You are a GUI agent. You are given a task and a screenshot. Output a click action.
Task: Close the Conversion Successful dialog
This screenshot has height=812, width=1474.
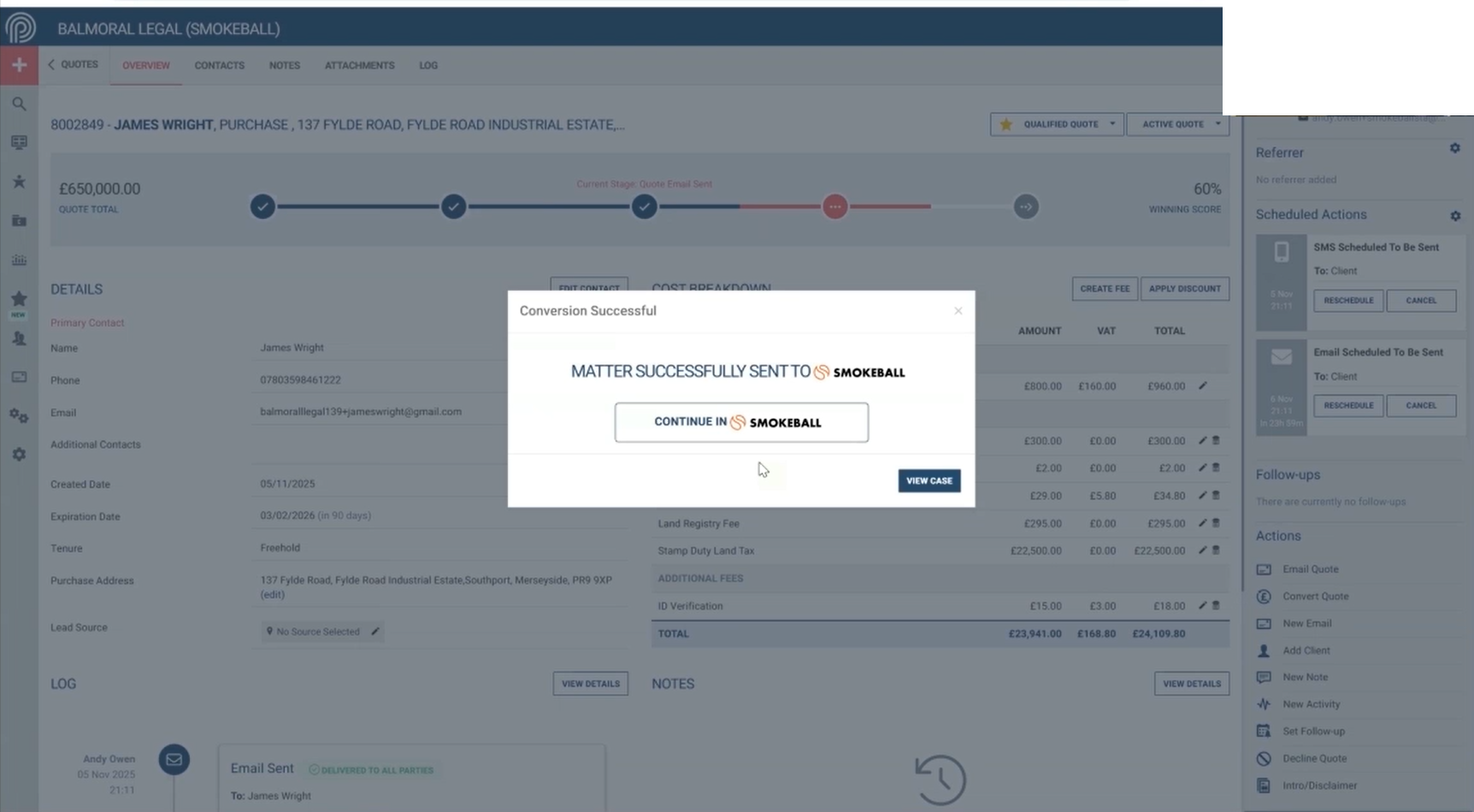click(x=958, y=311)
